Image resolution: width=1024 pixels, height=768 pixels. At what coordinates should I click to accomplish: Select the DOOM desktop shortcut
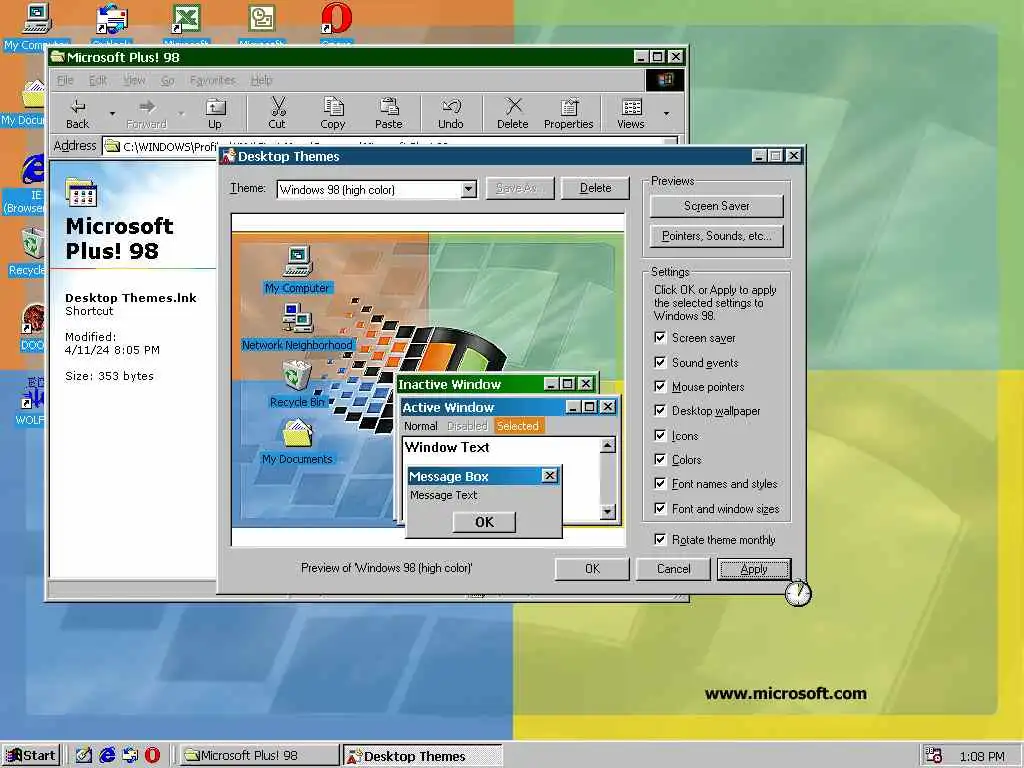click(33, 320)
